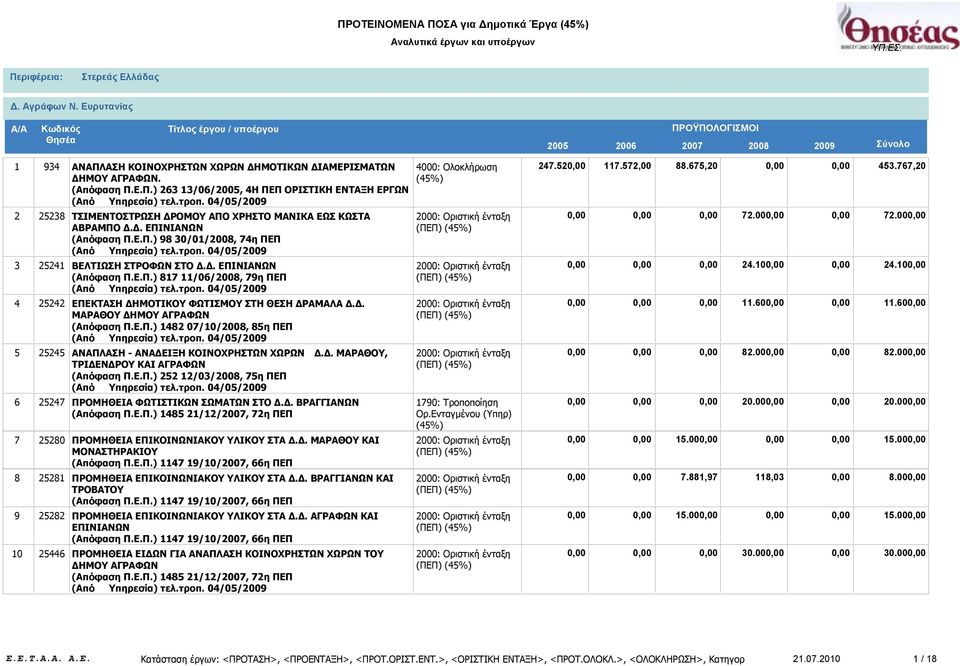
Task: Click the 2005 year column header
Action: [x=557, y=146]
